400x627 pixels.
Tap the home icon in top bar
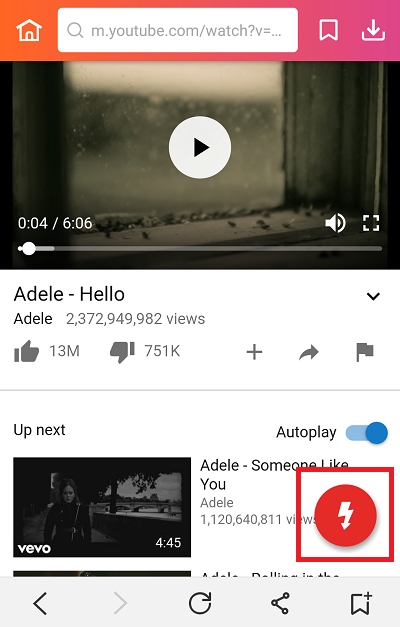click(x=29, y=30)
